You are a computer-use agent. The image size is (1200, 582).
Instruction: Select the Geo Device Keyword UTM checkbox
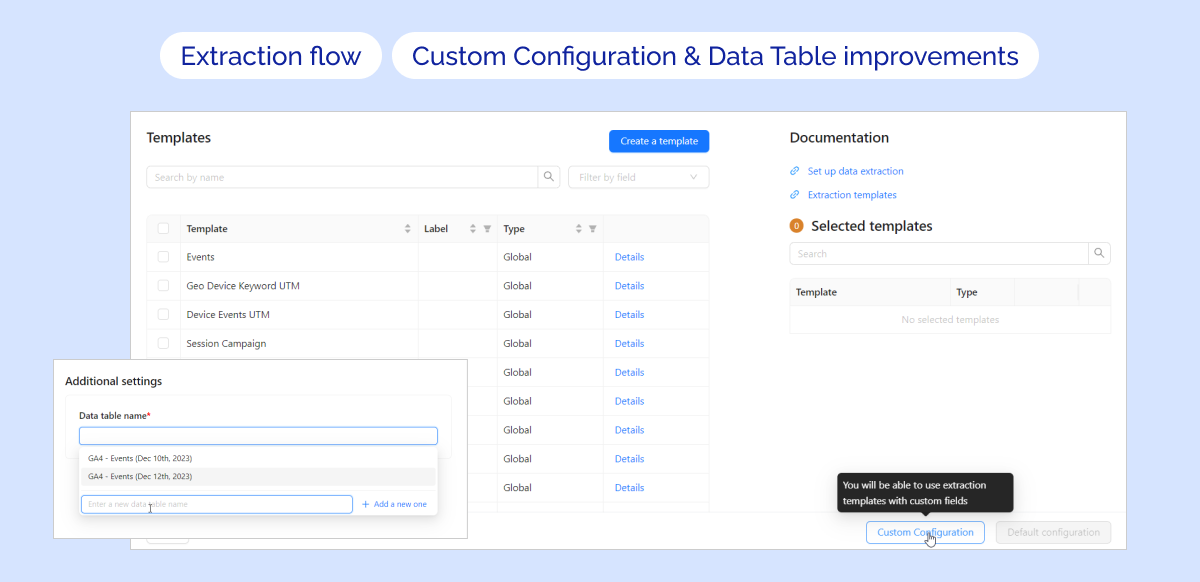point(163,286)
